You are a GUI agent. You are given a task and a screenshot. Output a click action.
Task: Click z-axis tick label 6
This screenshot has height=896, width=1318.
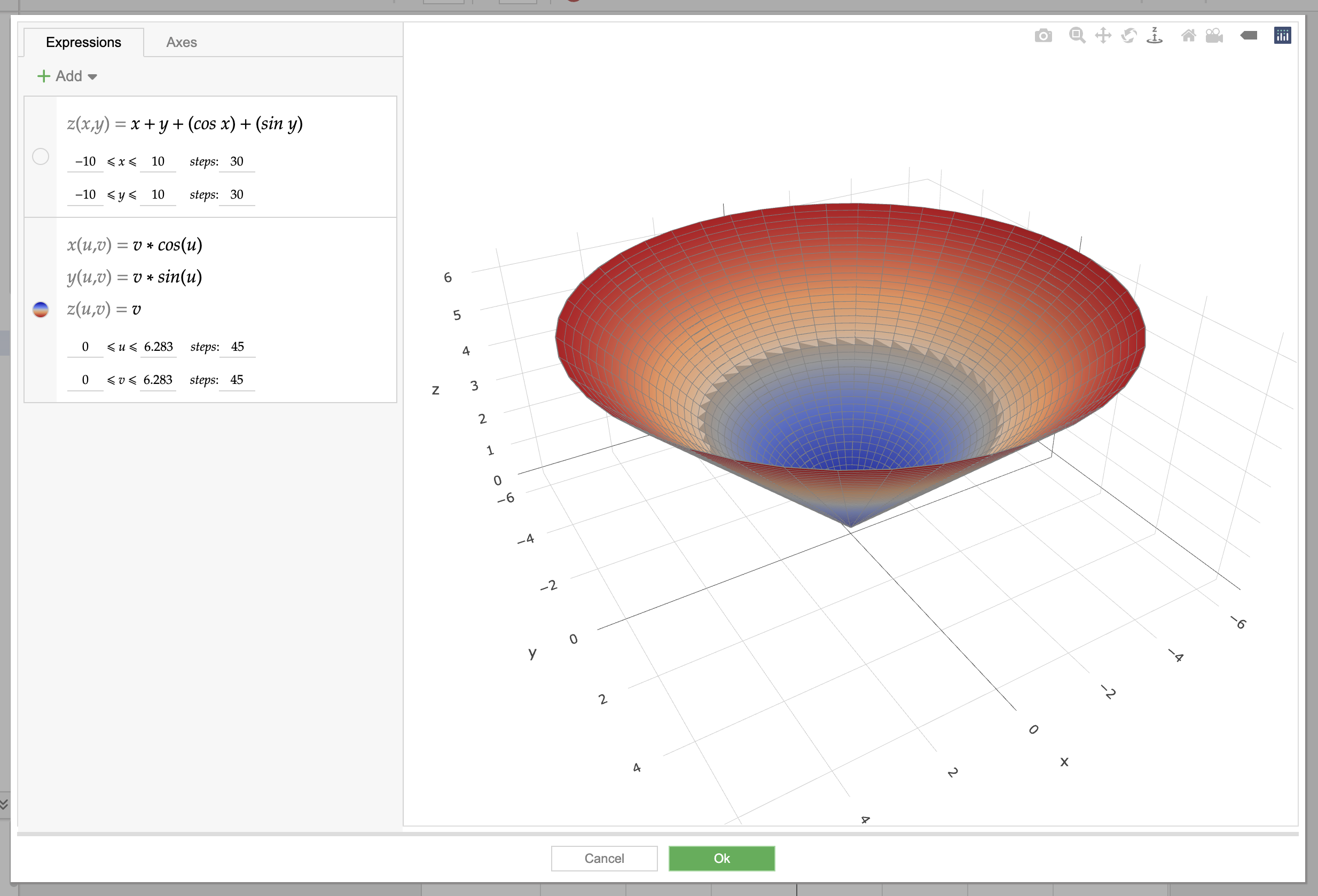tap(448, 277)
